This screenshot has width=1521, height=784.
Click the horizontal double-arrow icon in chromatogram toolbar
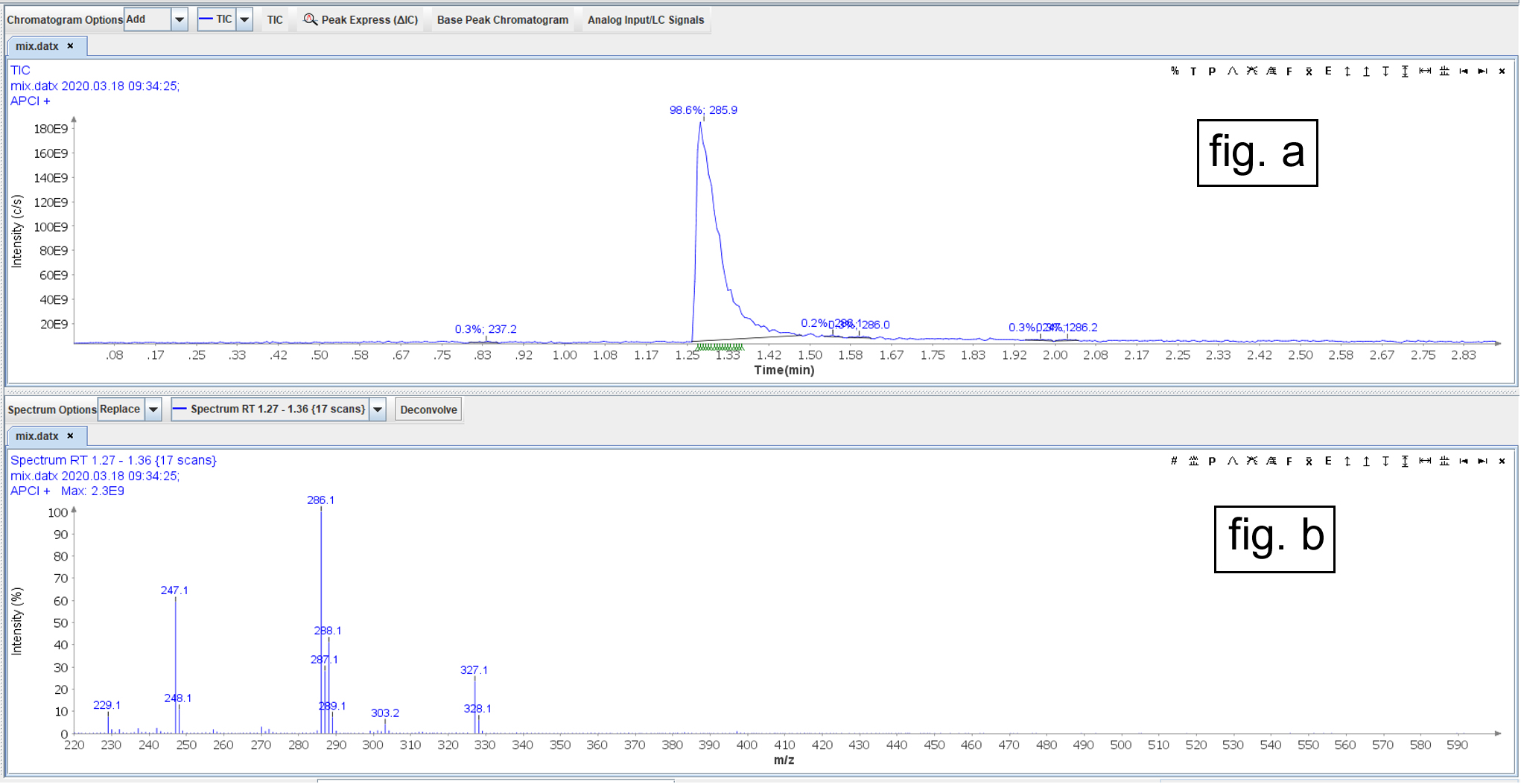[1425, 71]
